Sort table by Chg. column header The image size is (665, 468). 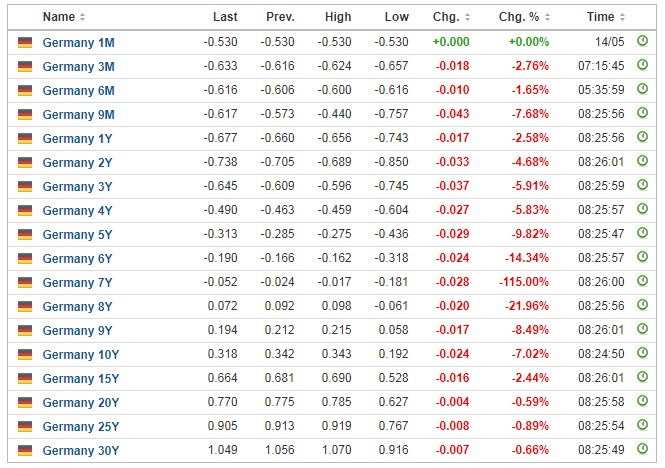pyautogui.click(x=451, y=17)
